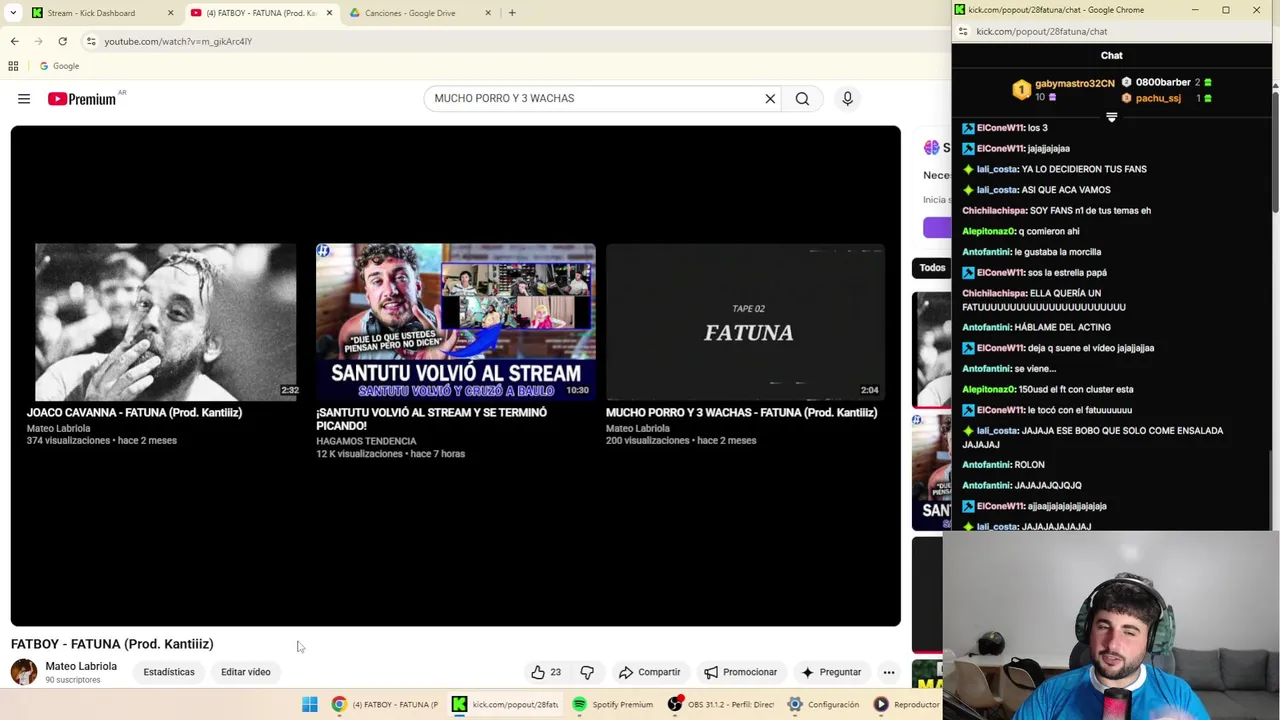Click username Antofantini in ROLON message
Image resolution: width=1280 pixels, height=720 pixels.
[986, 465]
